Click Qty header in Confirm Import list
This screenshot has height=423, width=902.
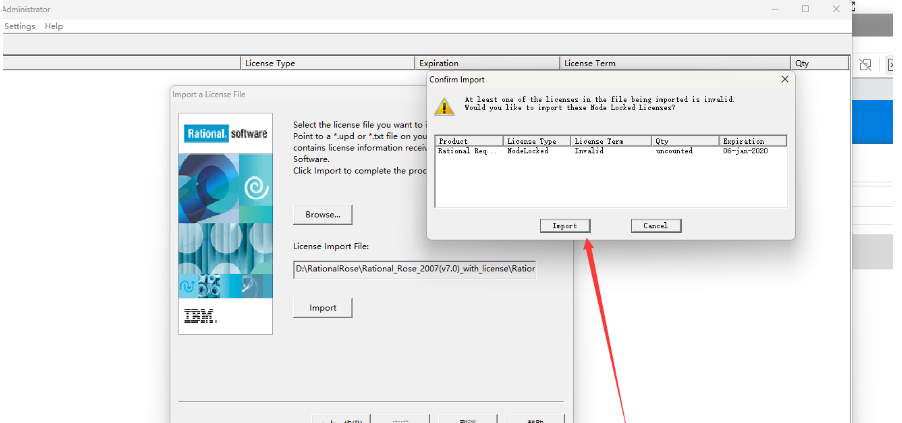(x=685, y=141)
